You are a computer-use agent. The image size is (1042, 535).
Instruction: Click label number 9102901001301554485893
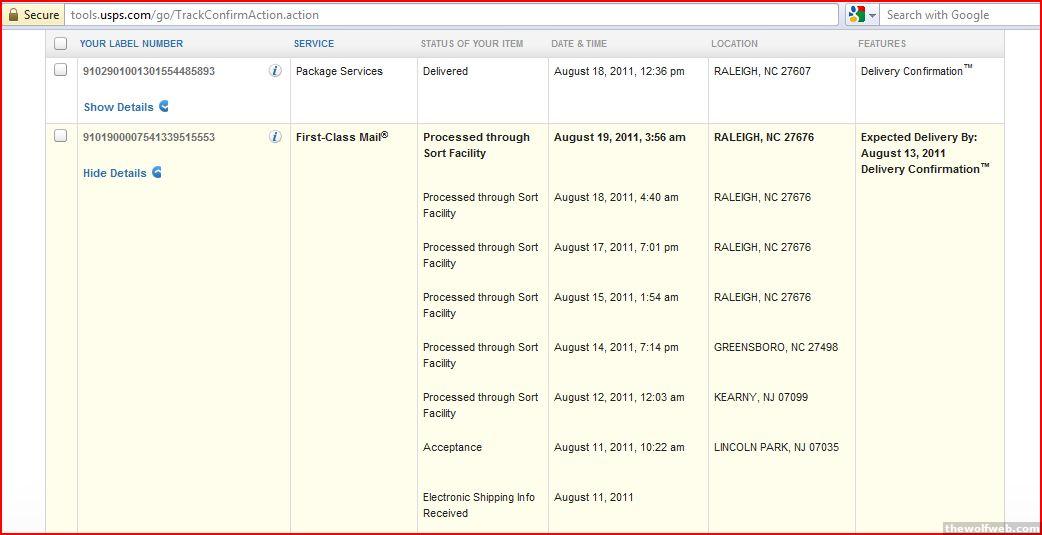[x=148, y=72]
